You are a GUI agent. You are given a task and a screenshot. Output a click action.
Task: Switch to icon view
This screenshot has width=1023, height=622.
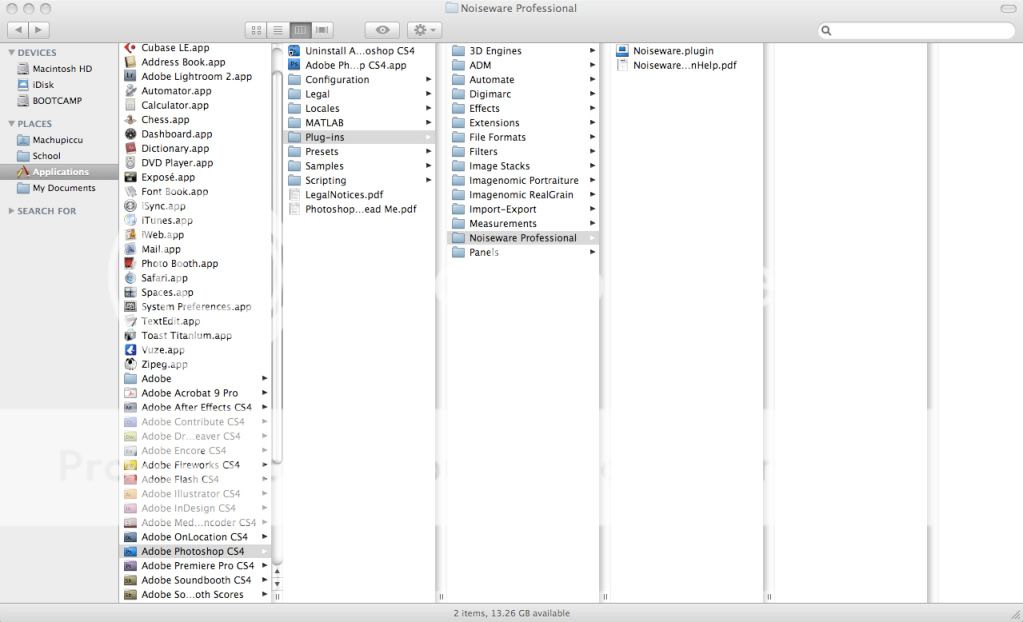click(256, 30)
